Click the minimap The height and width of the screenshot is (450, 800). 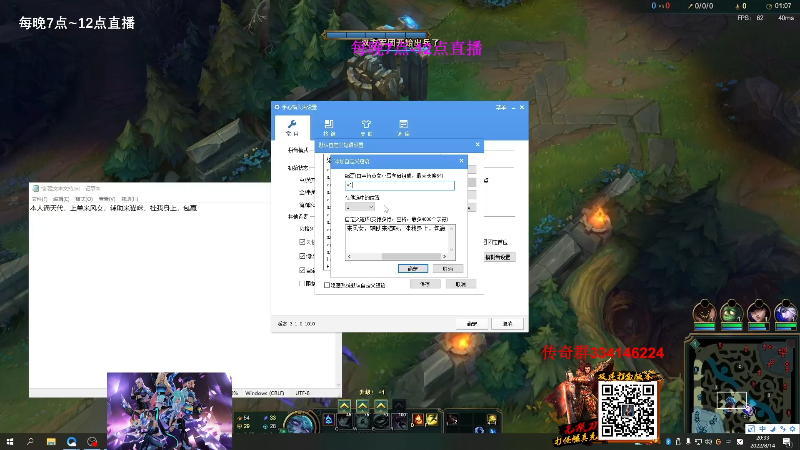click(742, 384)
